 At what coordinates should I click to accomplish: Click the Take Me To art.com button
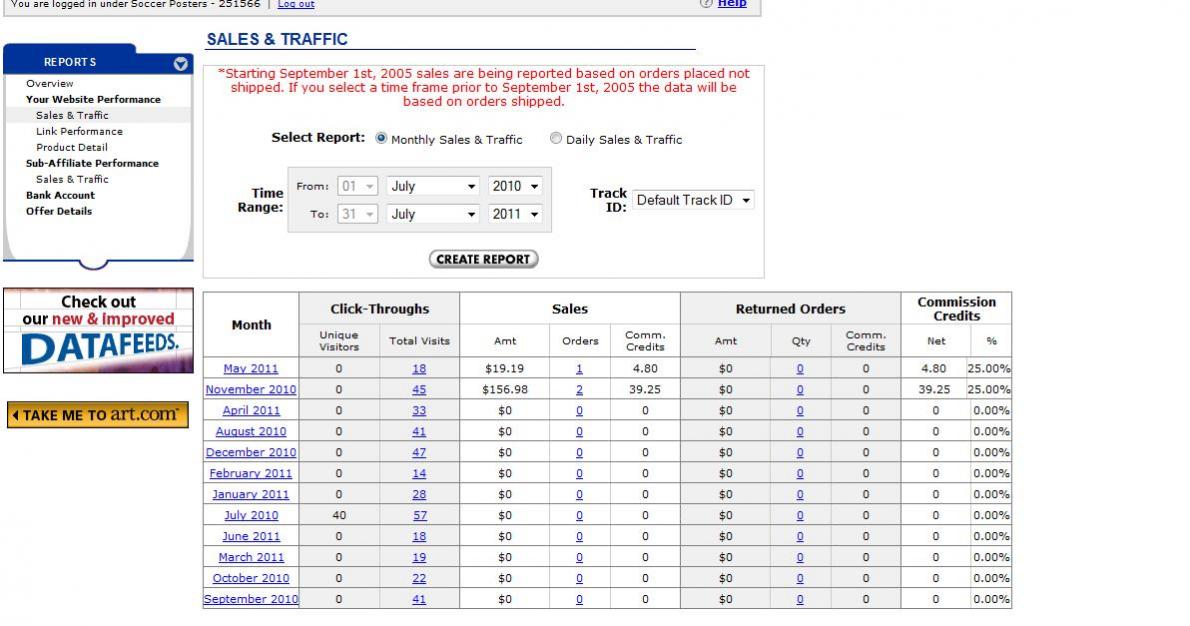pyautogui.click(x=98, y=415)
